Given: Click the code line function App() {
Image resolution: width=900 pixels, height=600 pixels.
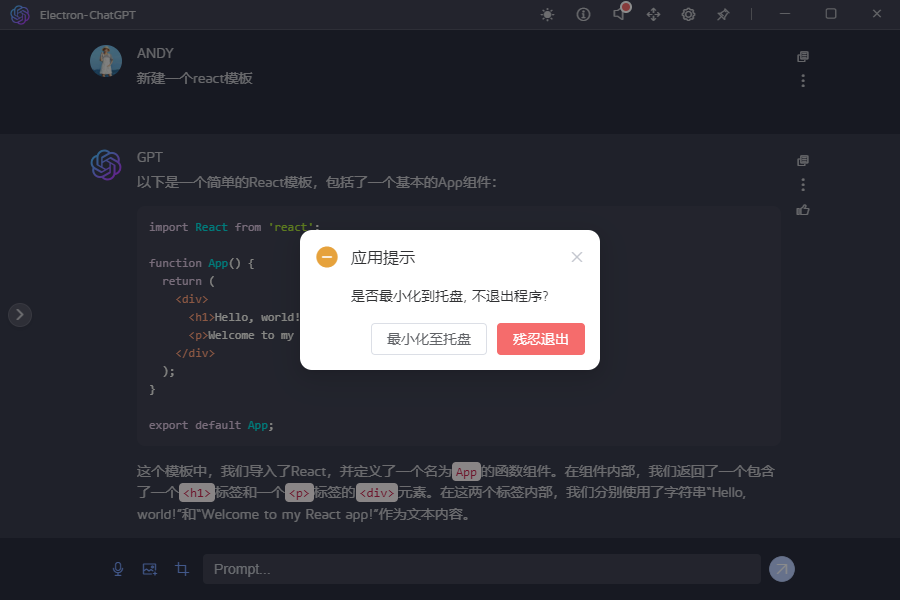Looking at the screenshot, I should coord(201,263).
